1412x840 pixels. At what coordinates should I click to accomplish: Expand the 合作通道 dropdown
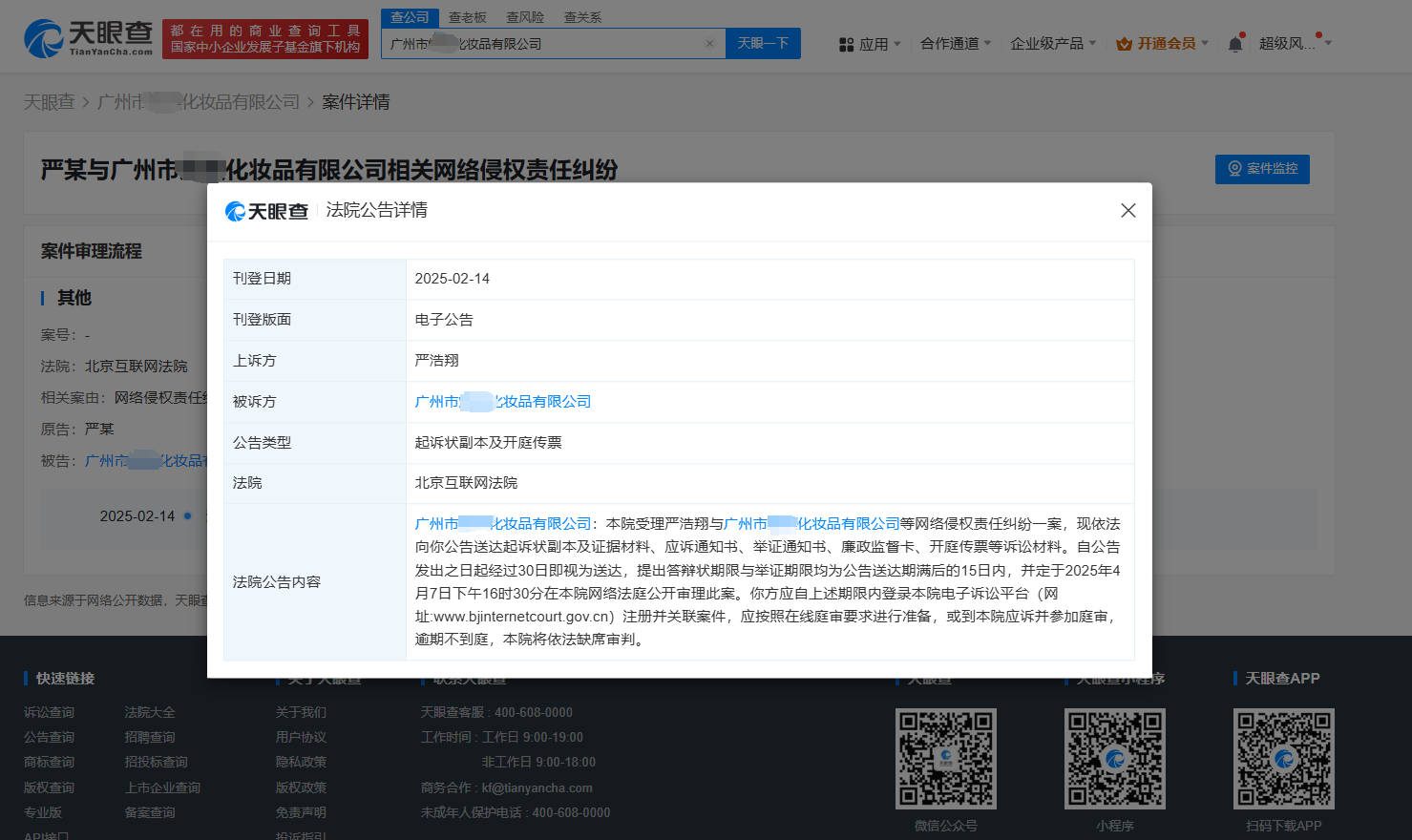coord(956,43)
